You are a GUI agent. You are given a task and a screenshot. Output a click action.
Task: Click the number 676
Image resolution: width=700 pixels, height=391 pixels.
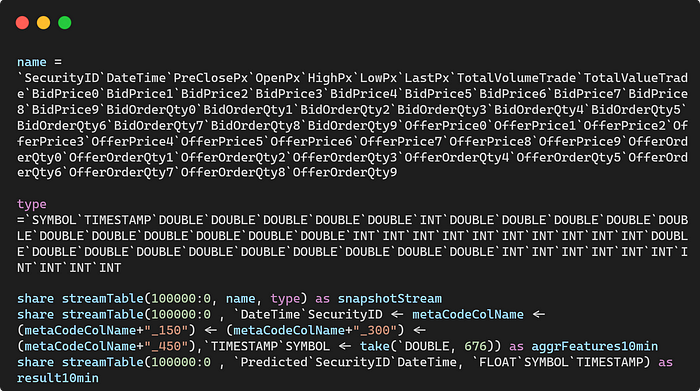click(475, 346)
